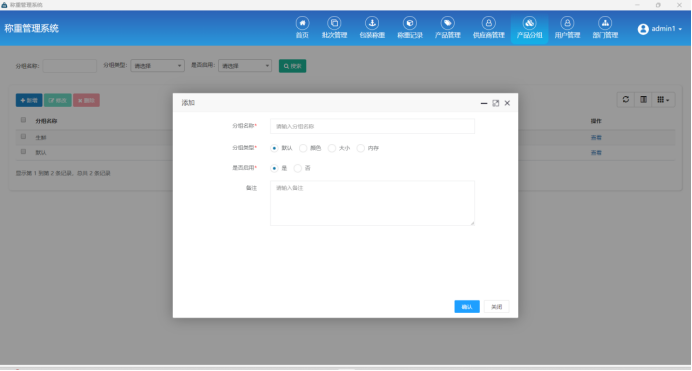Click the blue 确认 confirm button

467,307
